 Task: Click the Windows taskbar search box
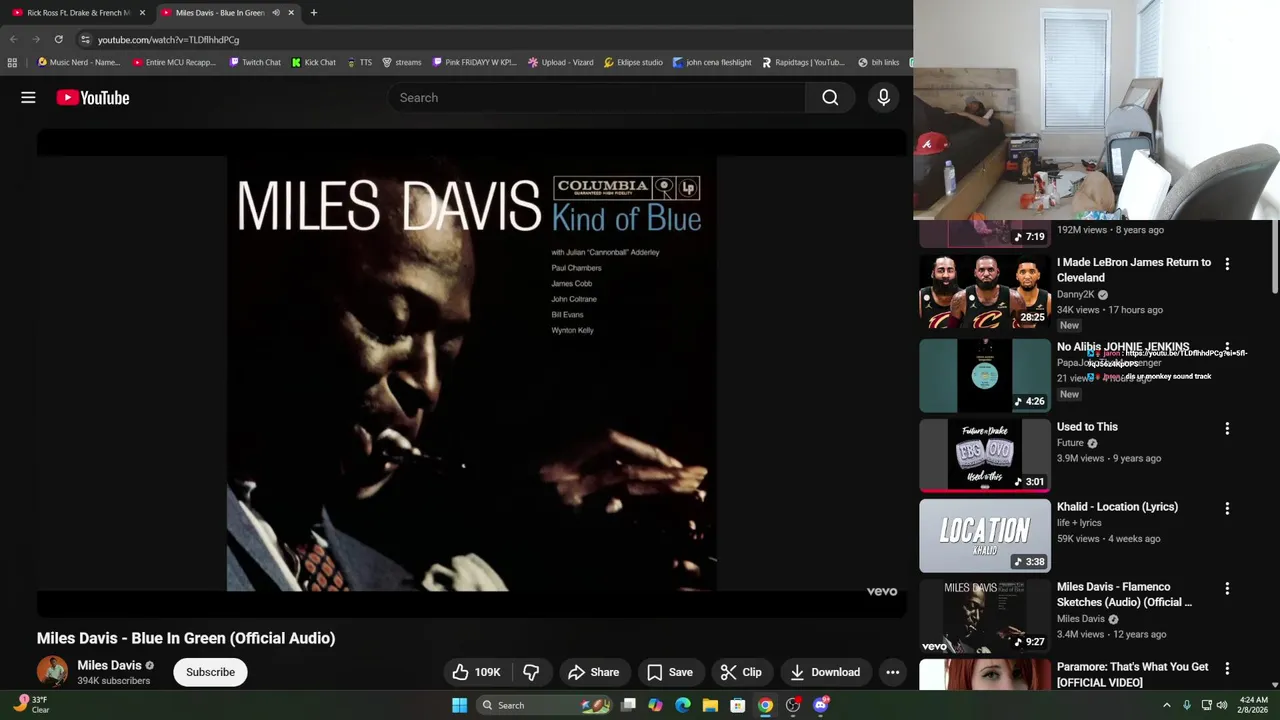(544, 705)
